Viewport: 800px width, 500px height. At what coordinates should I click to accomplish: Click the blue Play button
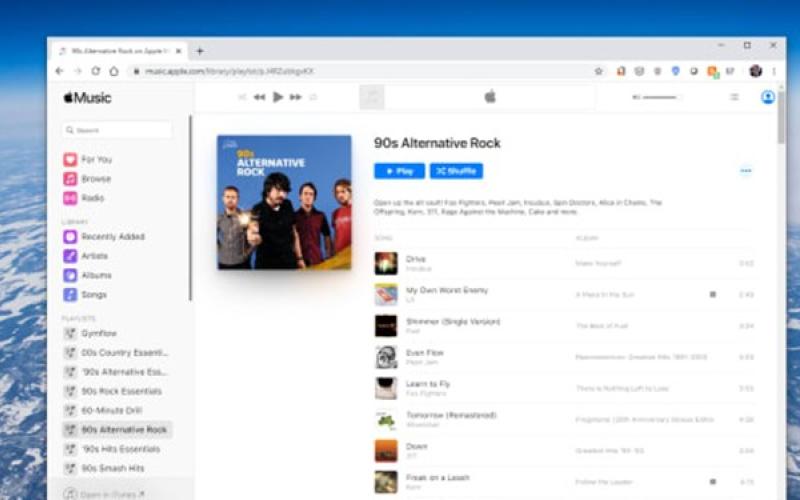(x=399, y=171)
